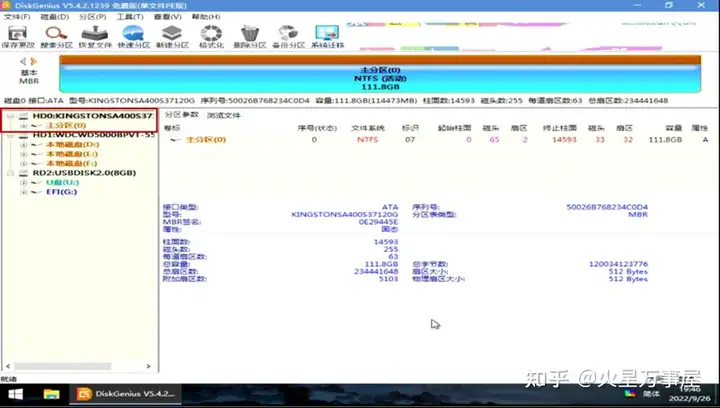Click the disk icon beside HD1:WDCWD5000BPVT
This screenshot has height=408, width=720.
[23, 135]
